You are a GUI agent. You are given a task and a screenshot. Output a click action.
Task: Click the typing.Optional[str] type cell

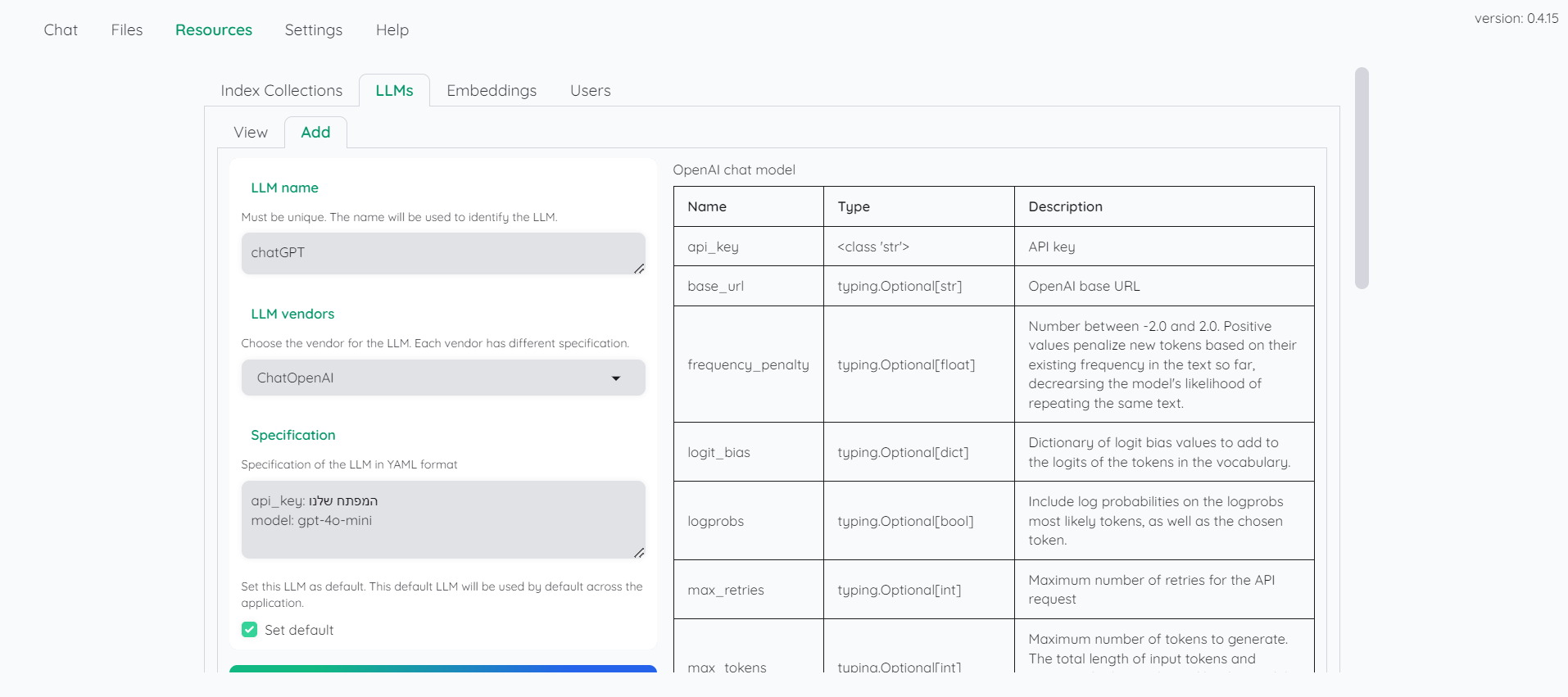[919, 287]
